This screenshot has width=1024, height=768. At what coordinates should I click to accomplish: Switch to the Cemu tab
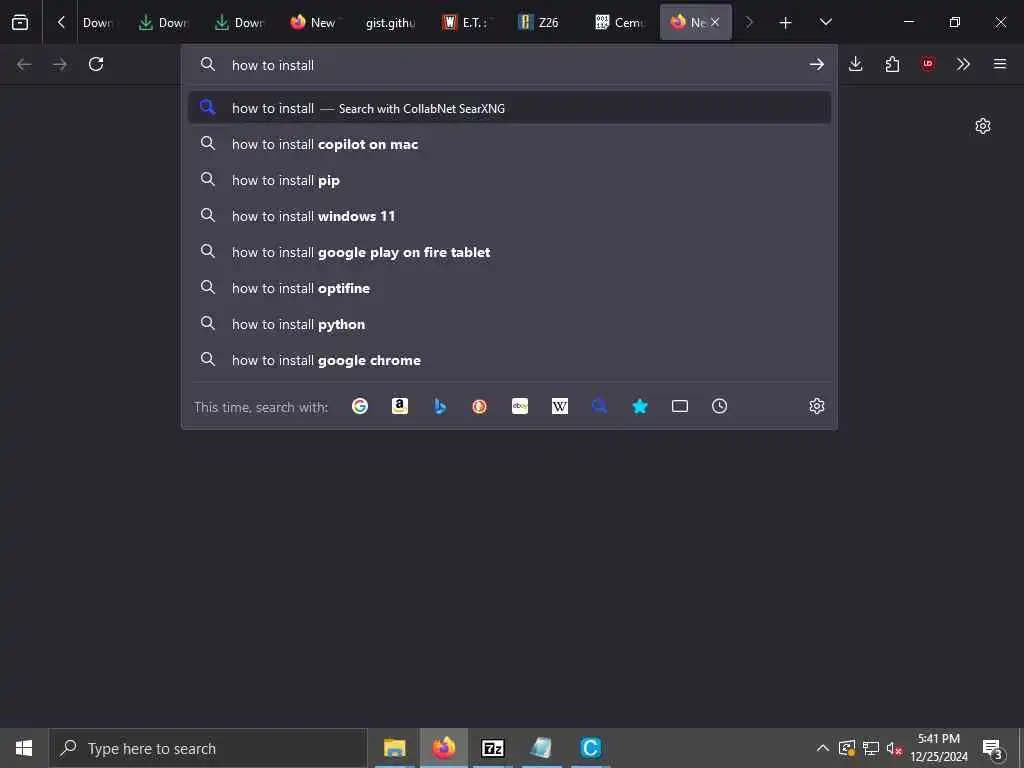coord(618,23)
